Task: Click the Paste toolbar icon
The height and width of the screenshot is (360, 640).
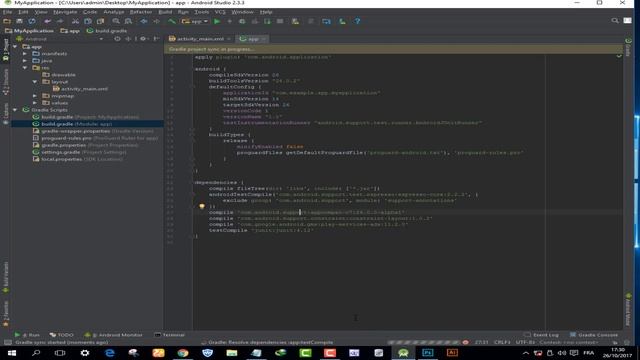Action: point(100,21)
